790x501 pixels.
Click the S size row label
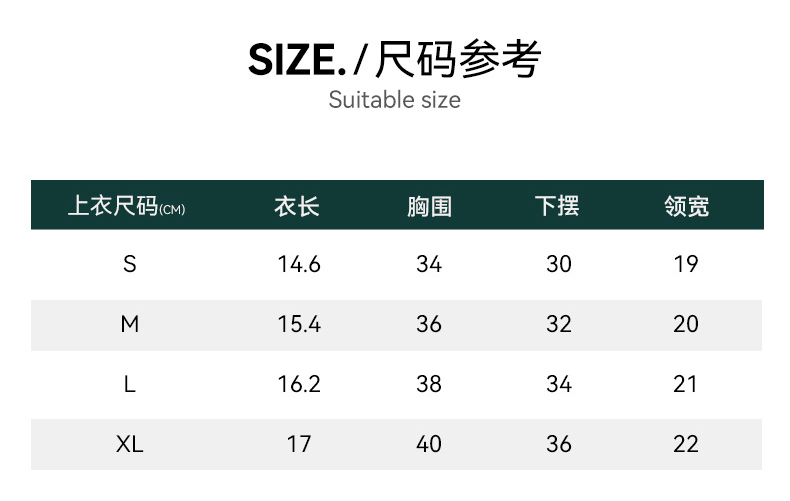(x=129, y=264)
